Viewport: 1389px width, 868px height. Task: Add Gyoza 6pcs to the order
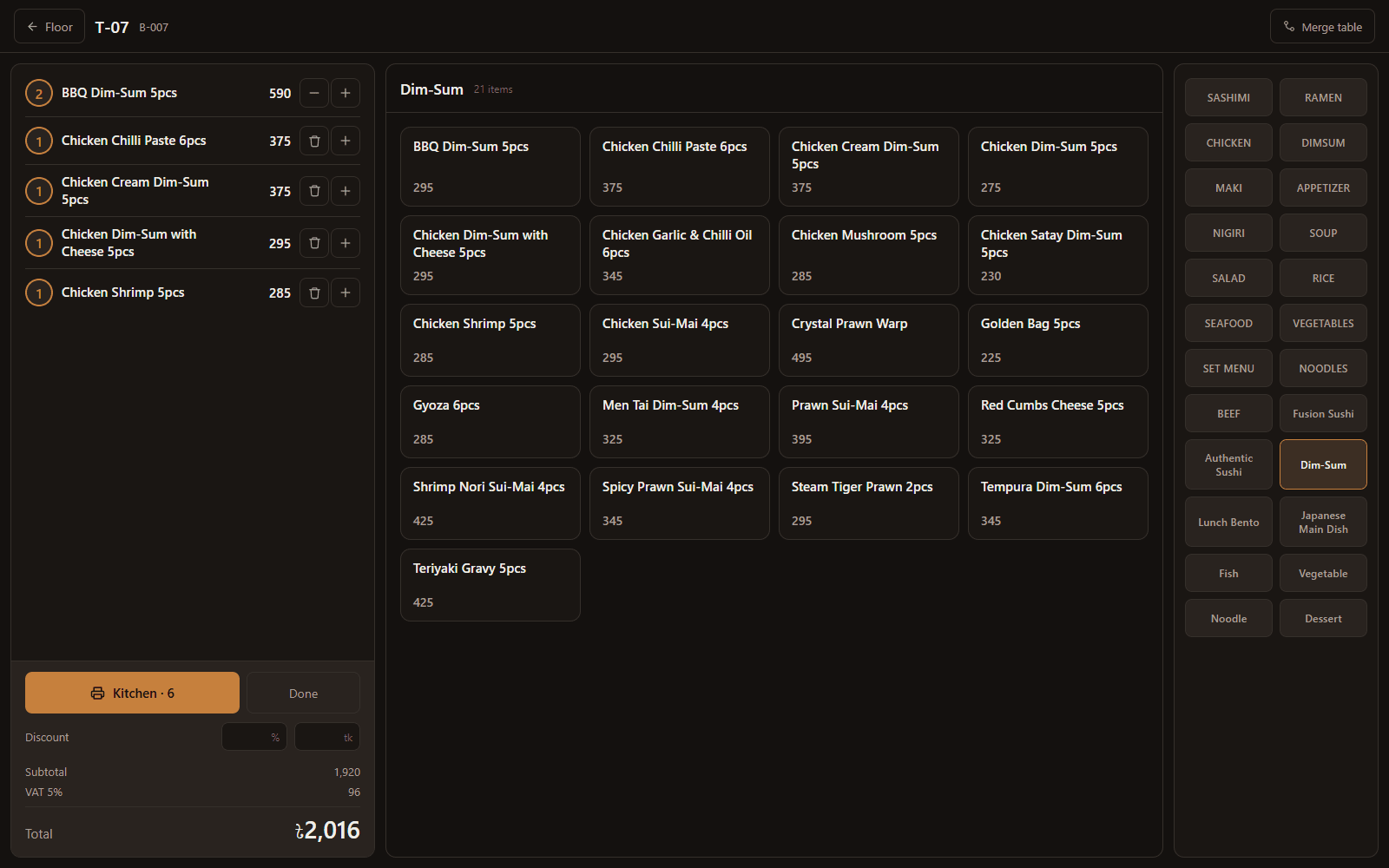point(490,422)
